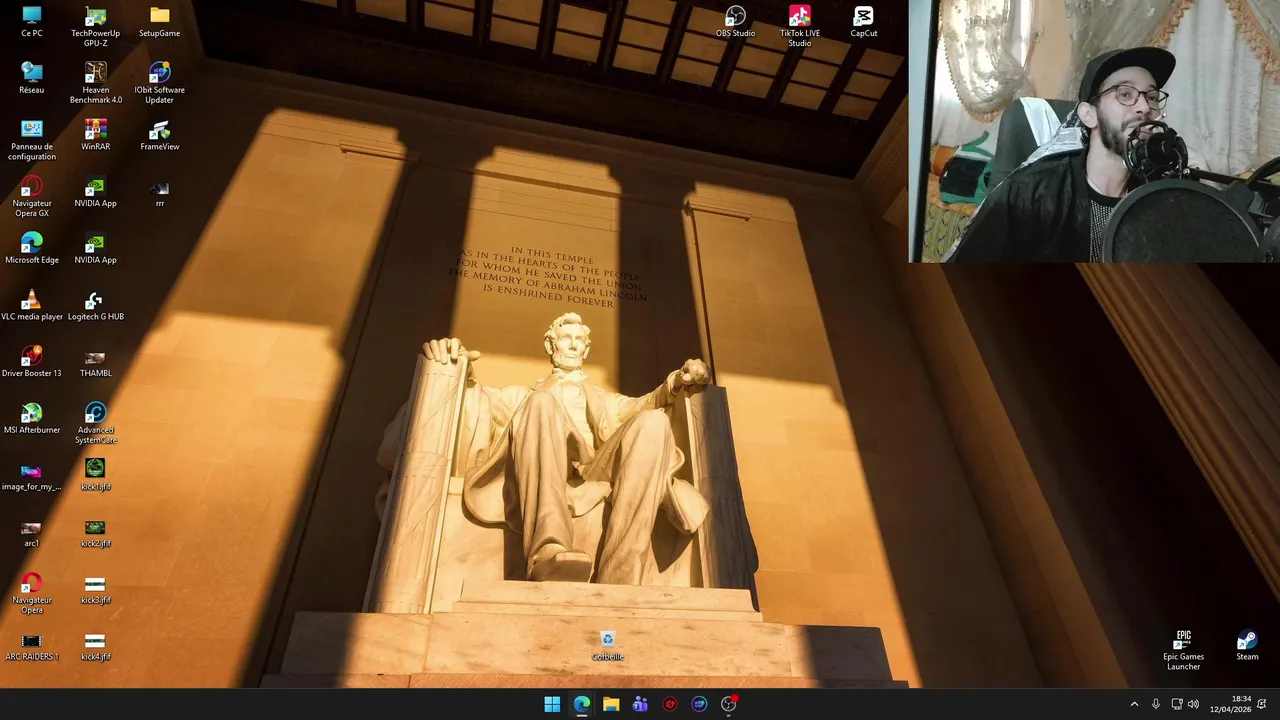The height and width of the screenshot is (720, 1280).
Task: Open NVIDIA App beside Opera GX shortcut
Action: tap(95, 193)
